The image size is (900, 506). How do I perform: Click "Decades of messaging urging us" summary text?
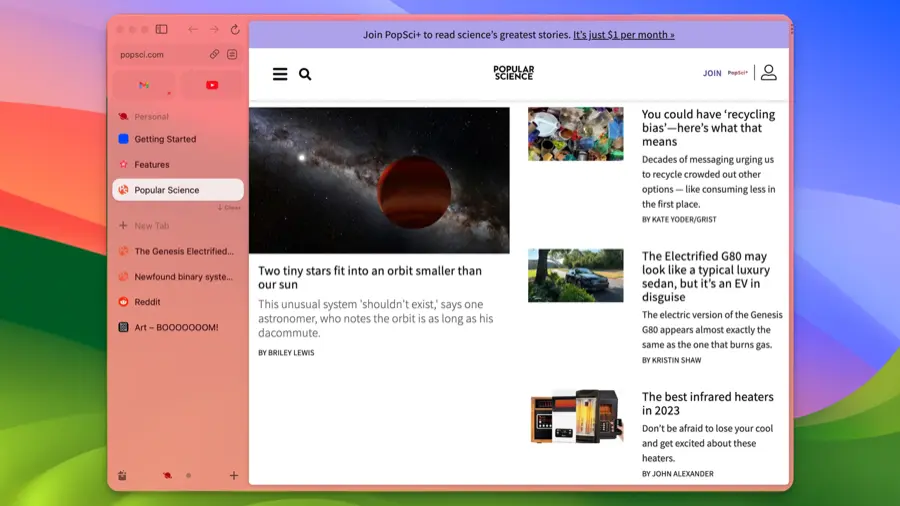(708, 181)
